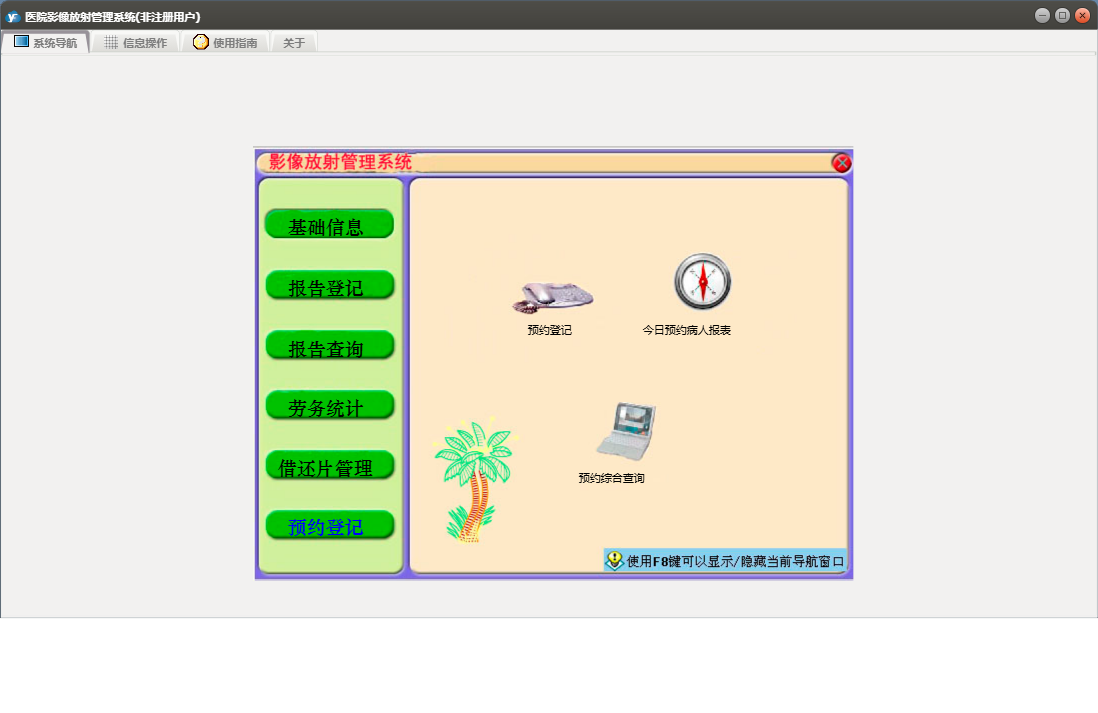
Task: Open the 报告登记 section
Action: pos(329,286)
